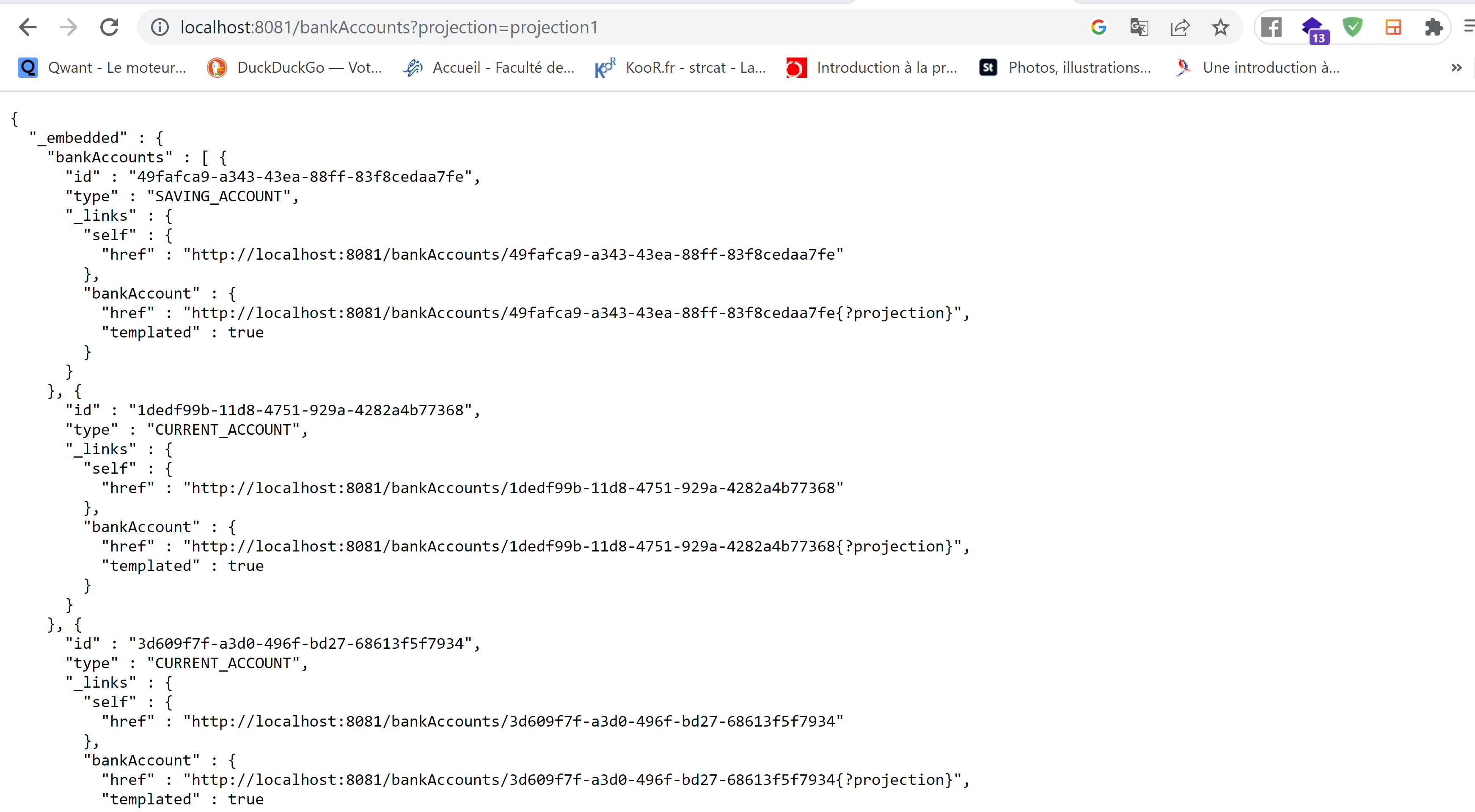1475x812 pixels.
Task: Click the browser back arrow
Action: point(27,27)
